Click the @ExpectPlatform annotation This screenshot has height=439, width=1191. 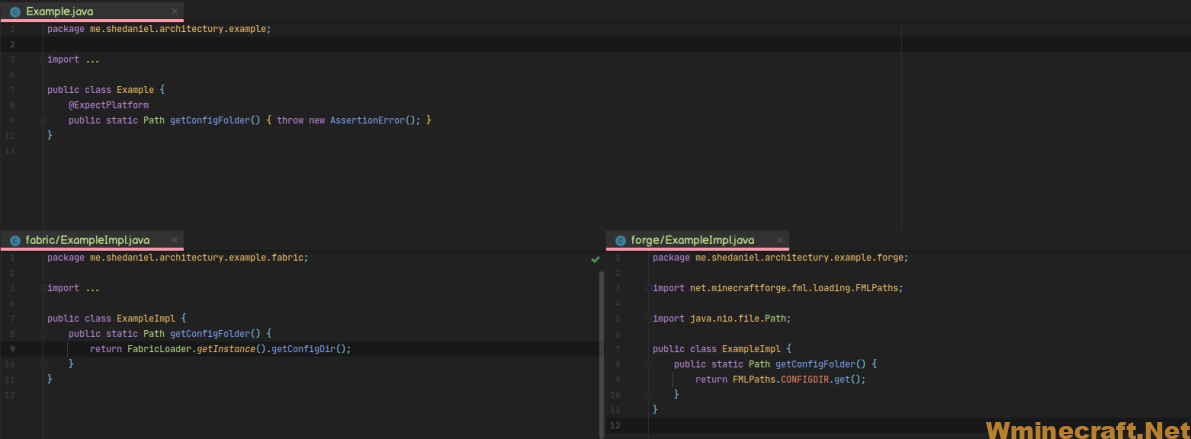coord(108,105)
